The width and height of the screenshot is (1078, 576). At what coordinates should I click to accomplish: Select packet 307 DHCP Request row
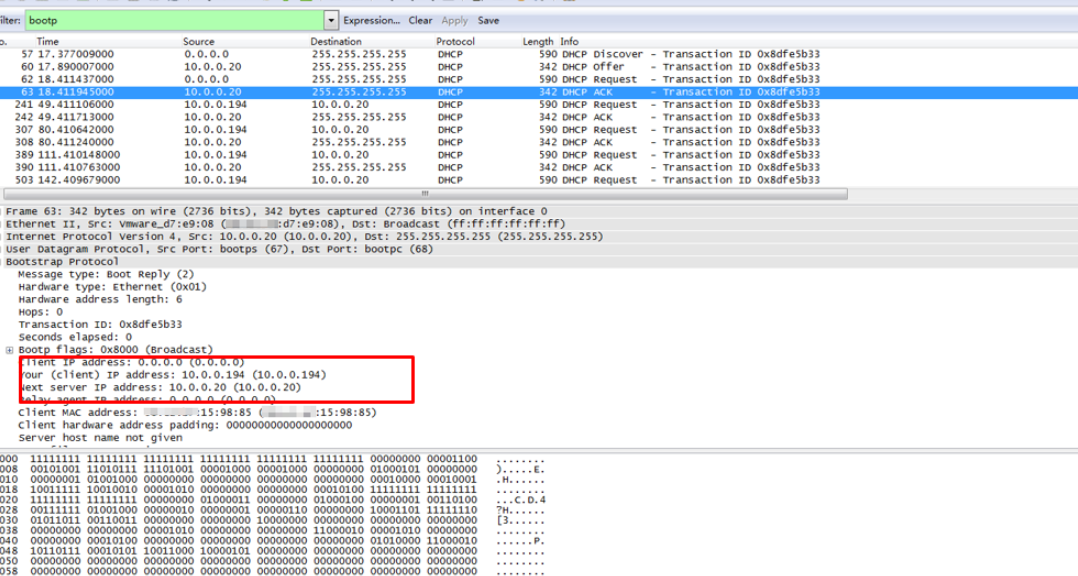pos(539,129)
